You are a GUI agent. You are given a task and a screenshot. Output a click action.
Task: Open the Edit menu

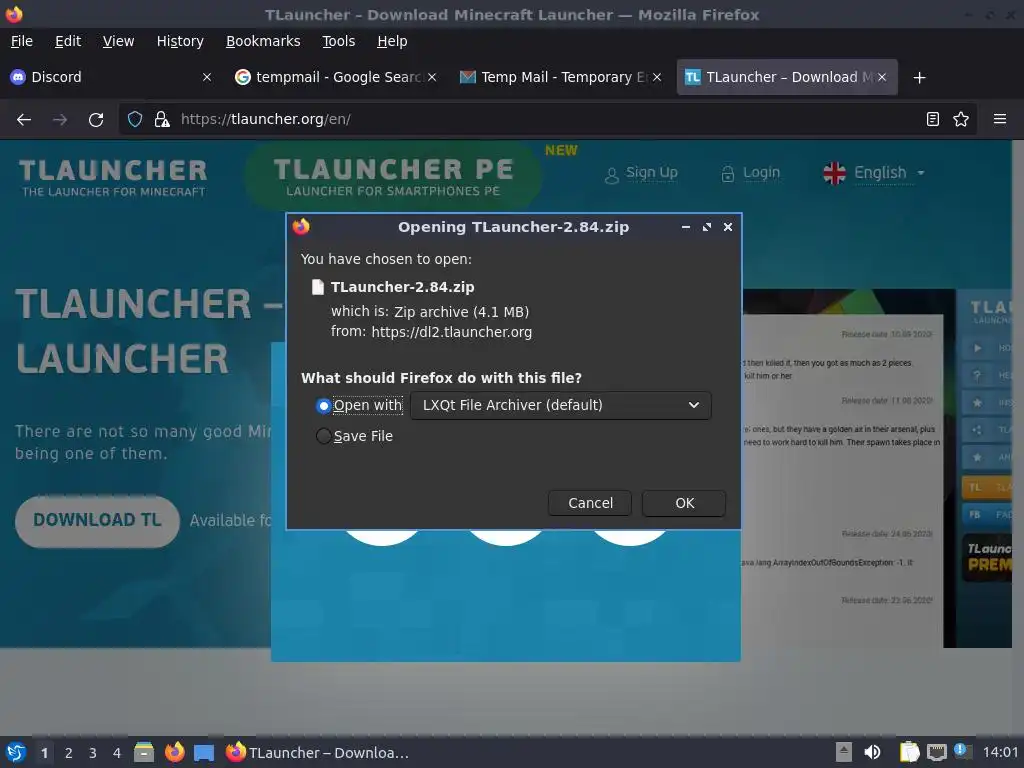coord(68,41)
